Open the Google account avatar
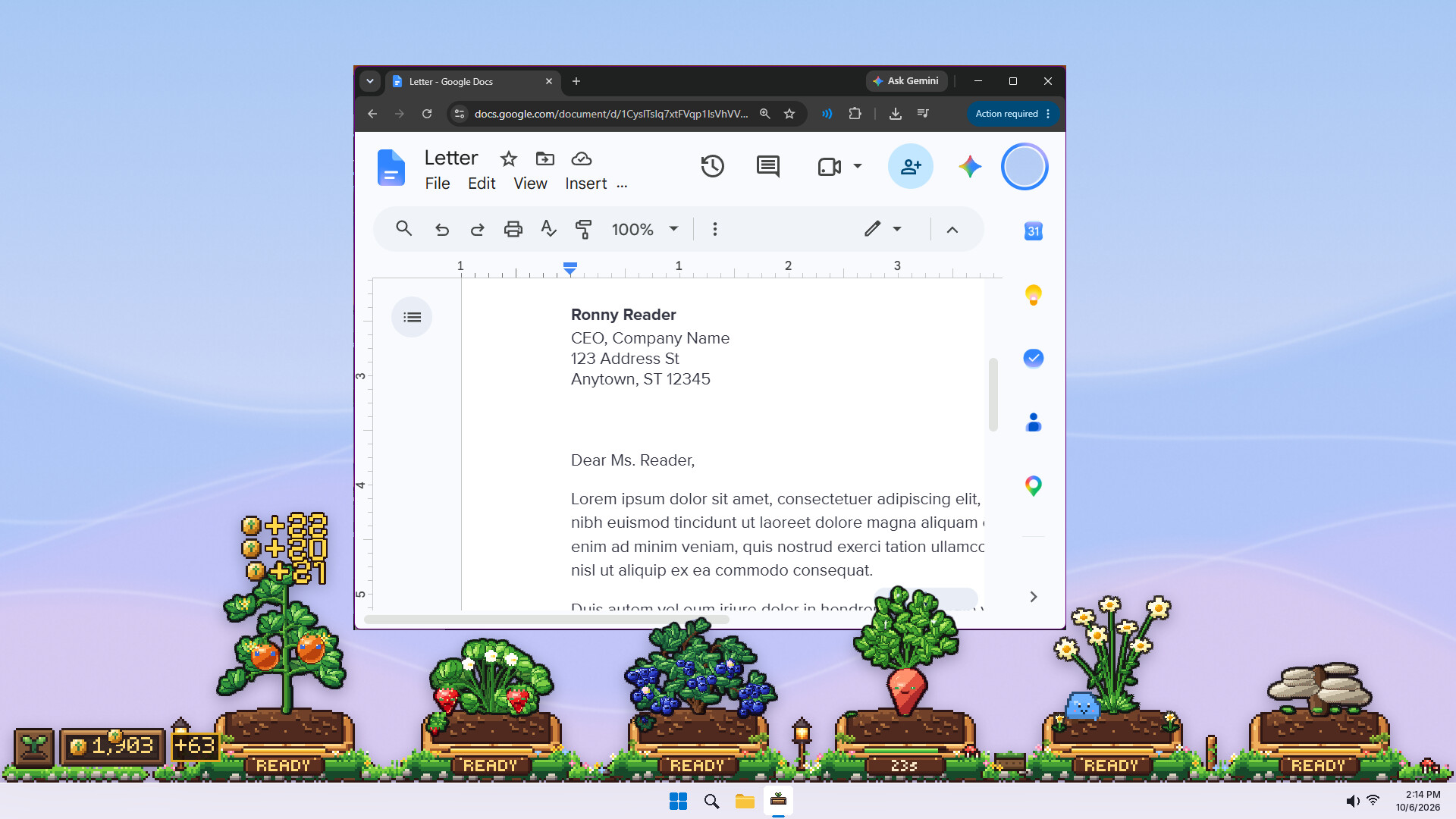This screenshot has width=1456, height=819. pos(1025,166)
